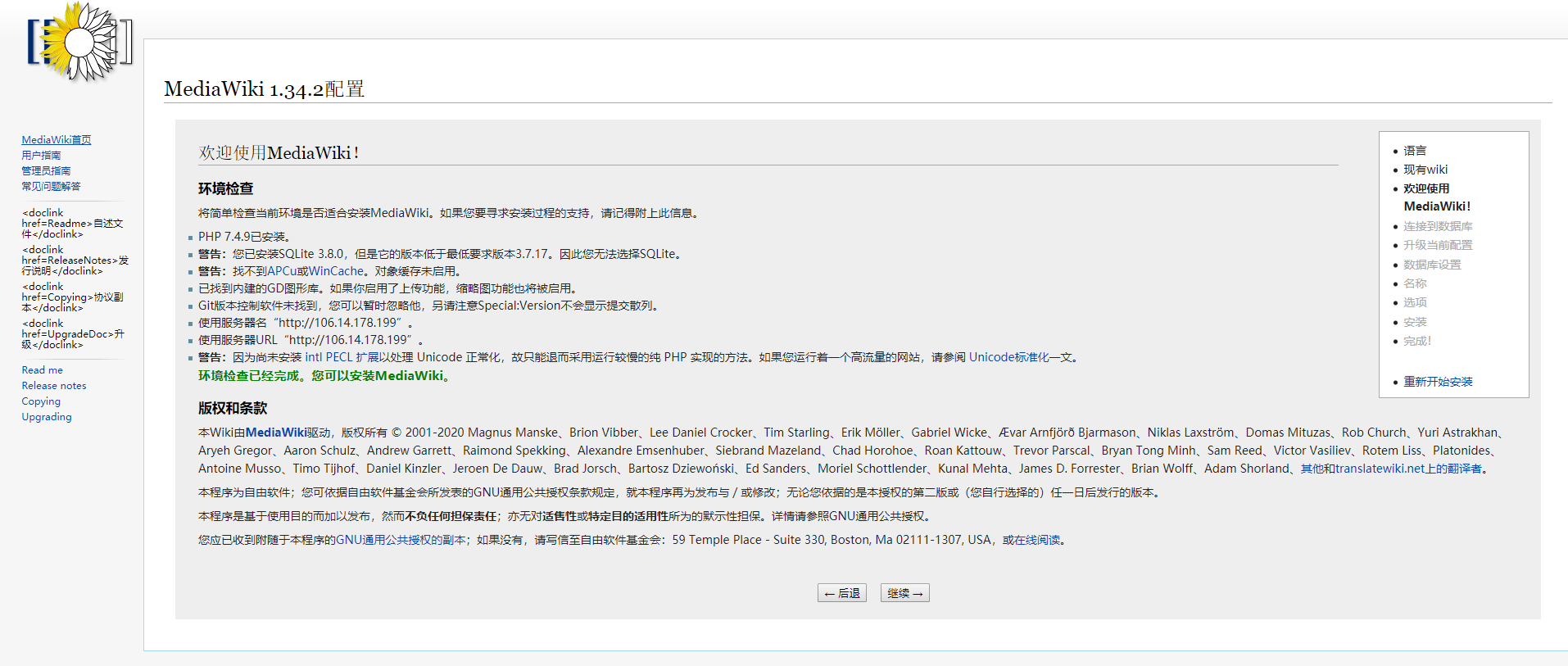1568x666 pixels.
Task: Open 其他和translatewiki.net上的翻译者 link
Action: 1391,469
